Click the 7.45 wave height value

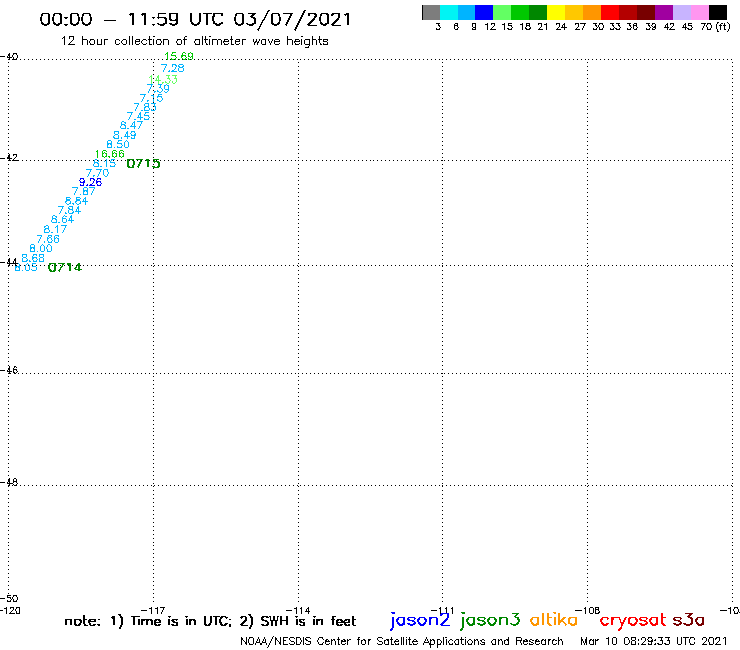[x=138, y=116]
